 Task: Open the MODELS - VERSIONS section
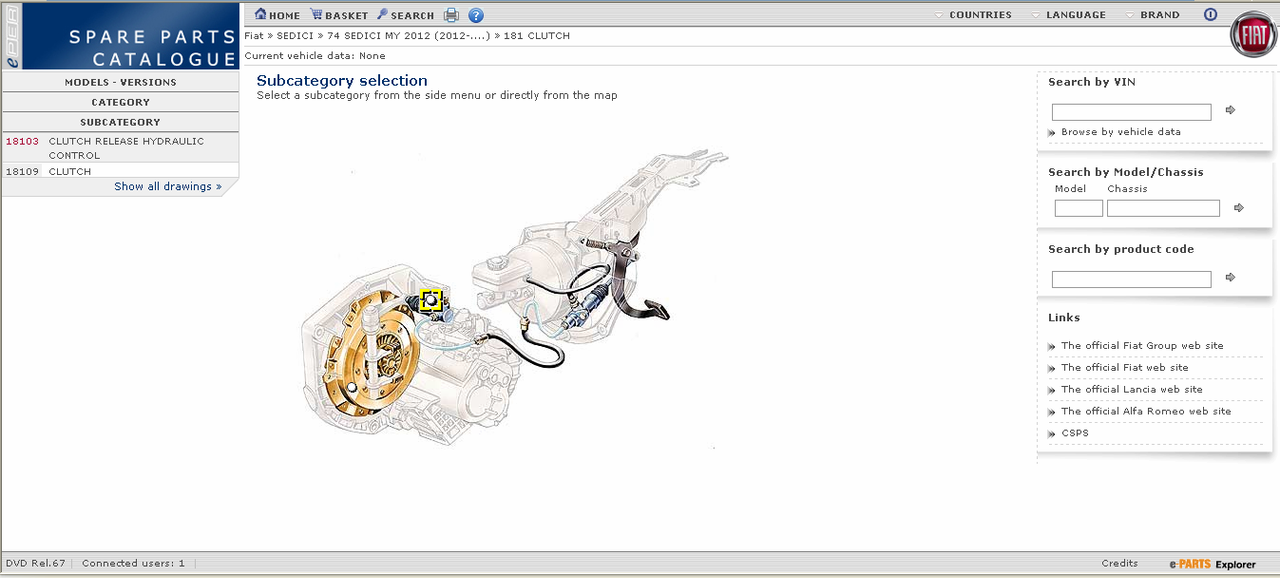[x=120, y=82]
